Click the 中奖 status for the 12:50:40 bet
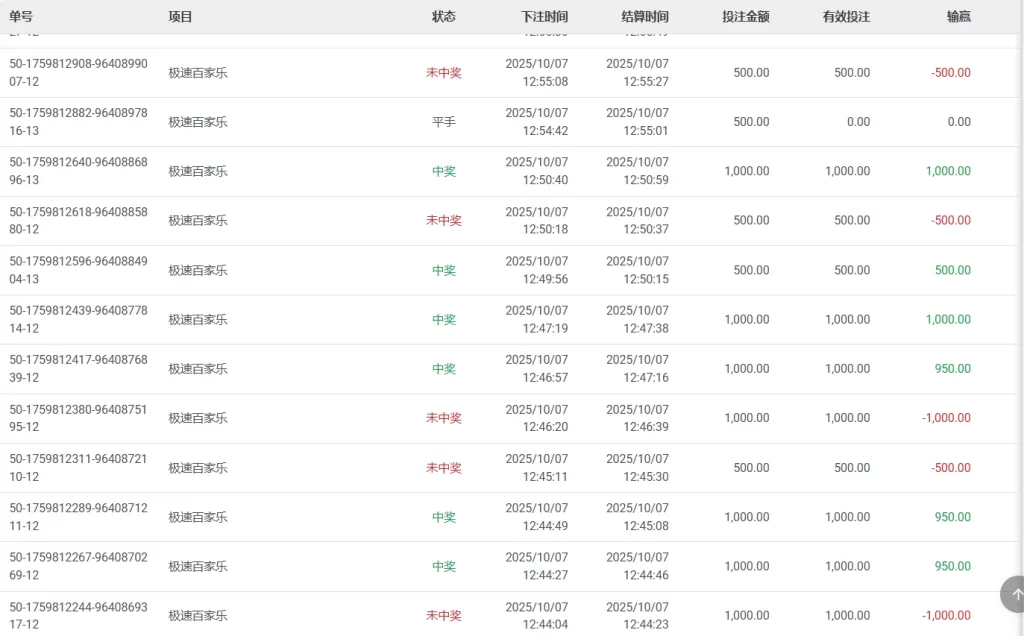 pyautogui.click(x=443, y=171)
